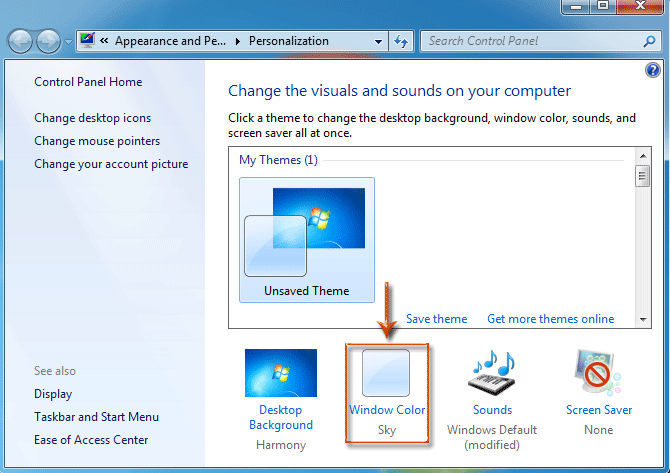Click the Screen Saver icon
Screen dimensions: 670x473
point(598,373)
